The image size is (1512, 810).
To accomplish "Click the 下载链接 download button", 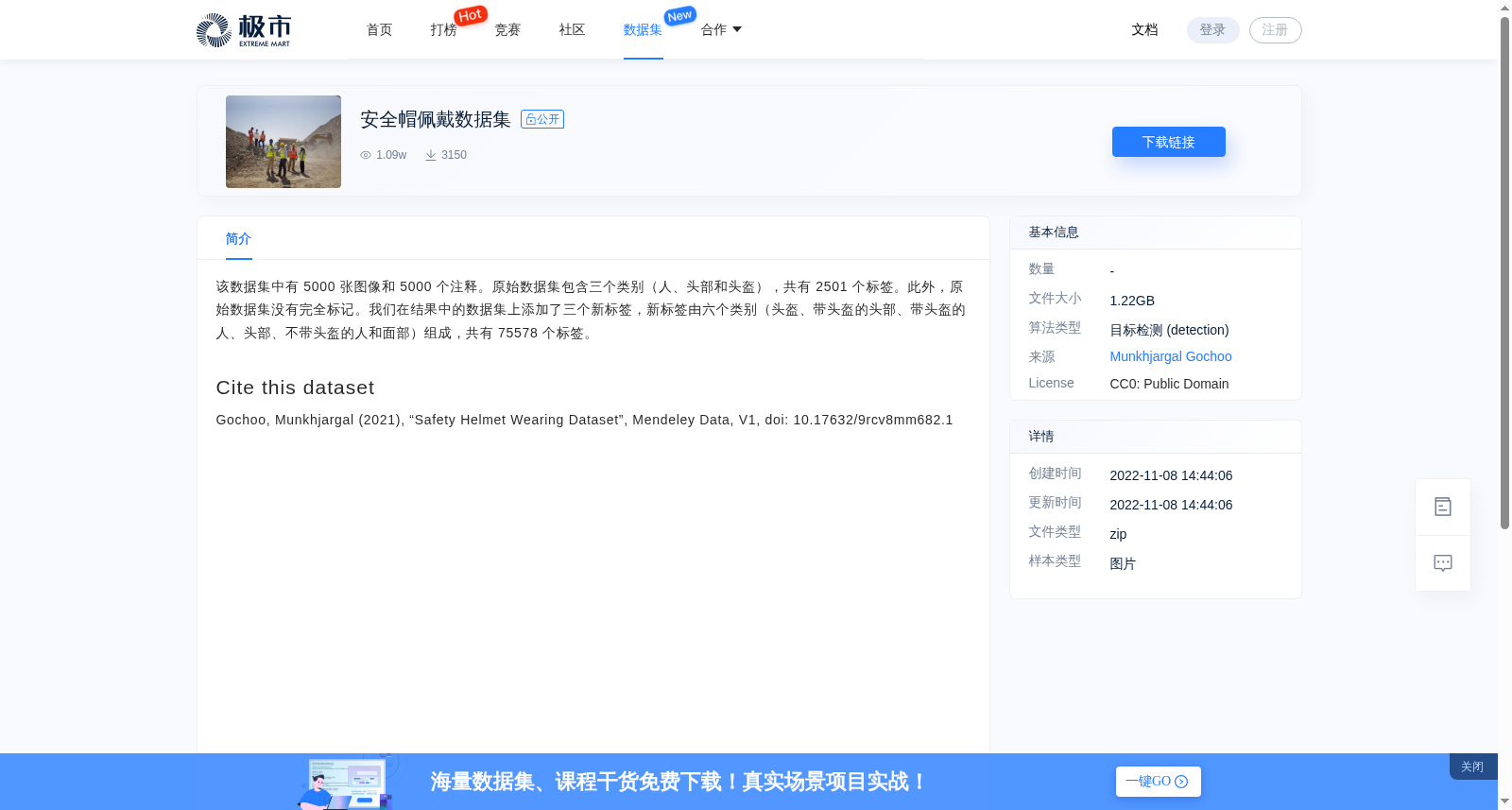I will 1168,142.
